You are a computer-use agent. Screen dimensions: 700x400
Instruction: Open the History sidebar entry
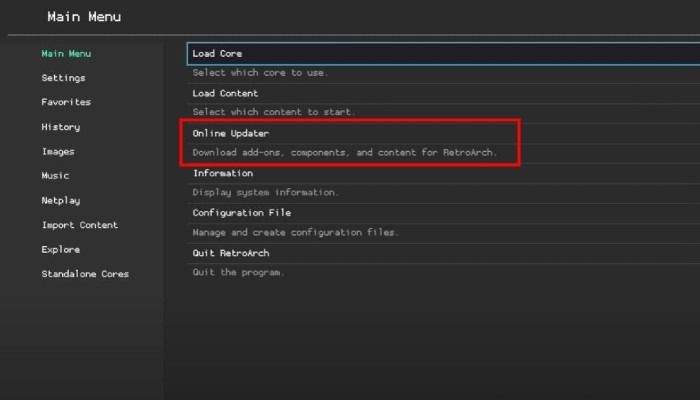[x=60, y=127]
